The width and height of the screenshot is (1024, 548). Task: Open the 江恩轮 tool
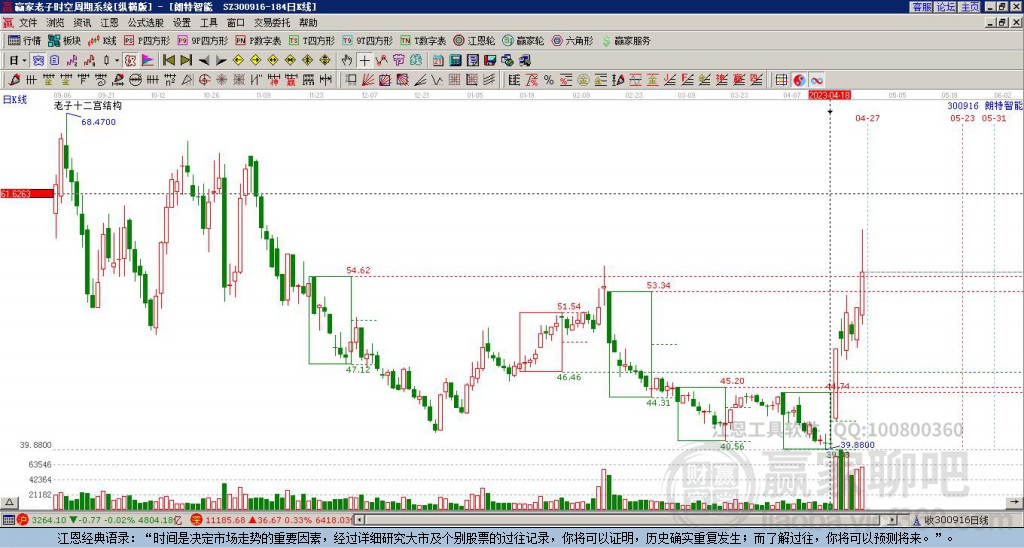pos(473,40)
